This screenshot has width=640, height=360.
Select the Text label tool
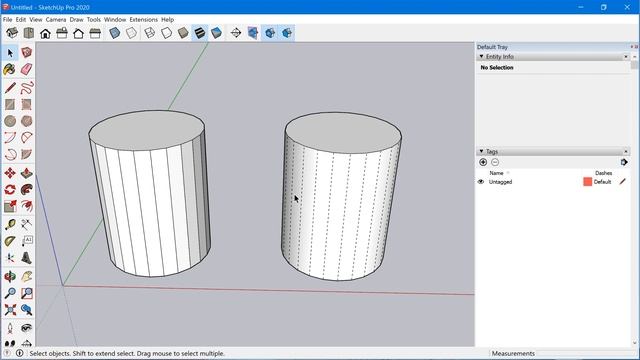pyautogui.click(x=27, y=241)
